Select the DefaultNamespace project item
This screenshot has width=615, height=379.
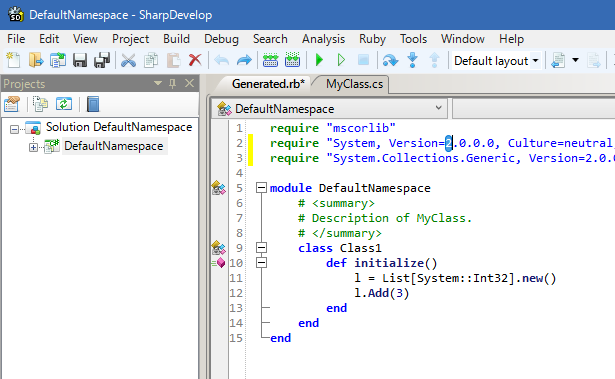coord(114,146)
